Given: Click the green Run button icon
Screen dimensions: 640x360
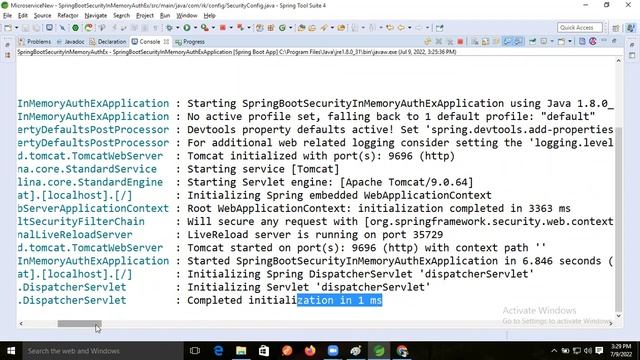Looking at the screenshot, I should [187, 28].
